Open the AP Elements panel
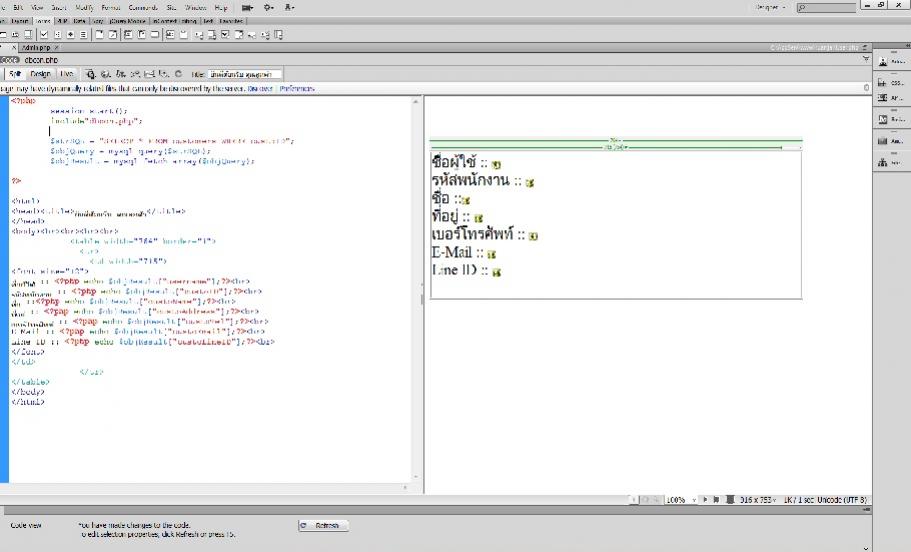 [x=891, y=98]
